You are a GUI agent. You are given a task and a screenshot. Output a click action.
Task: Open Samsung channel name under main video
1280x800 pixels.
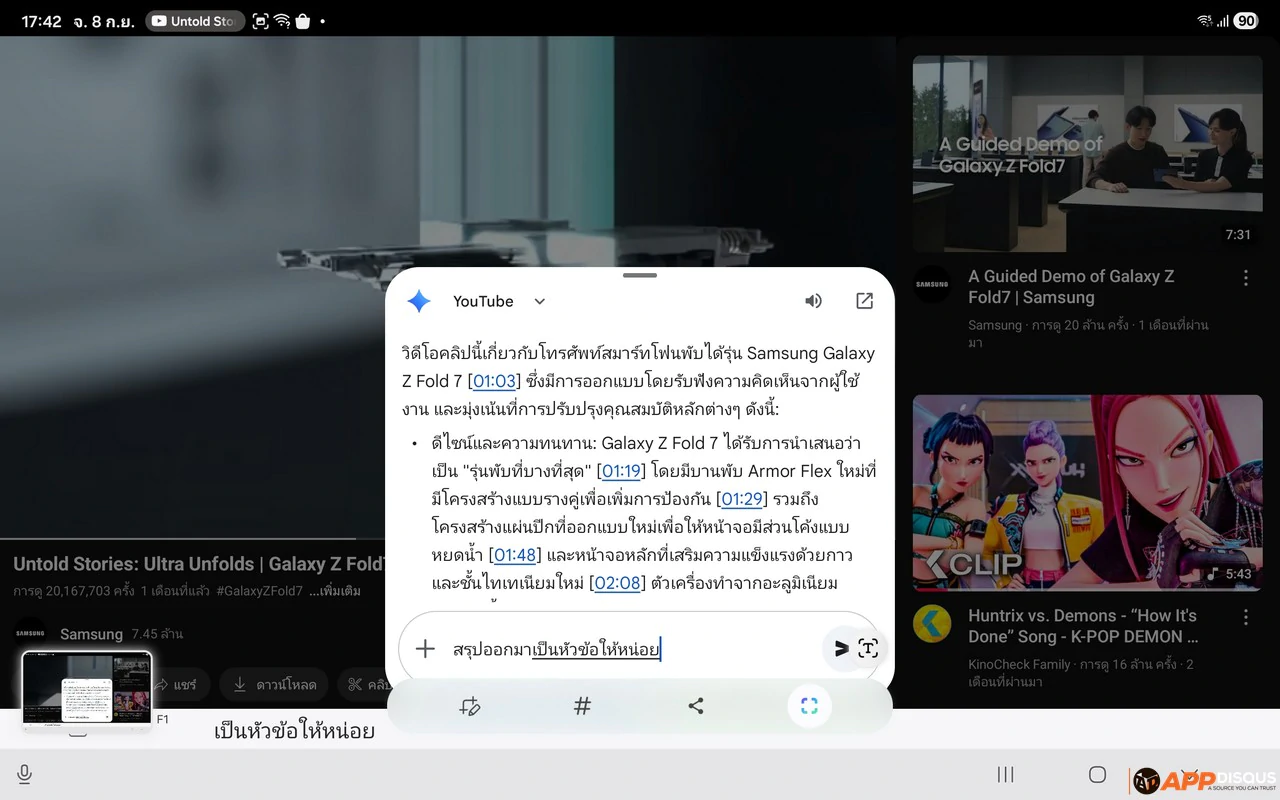pyautogui.click(x=91, y=634)
